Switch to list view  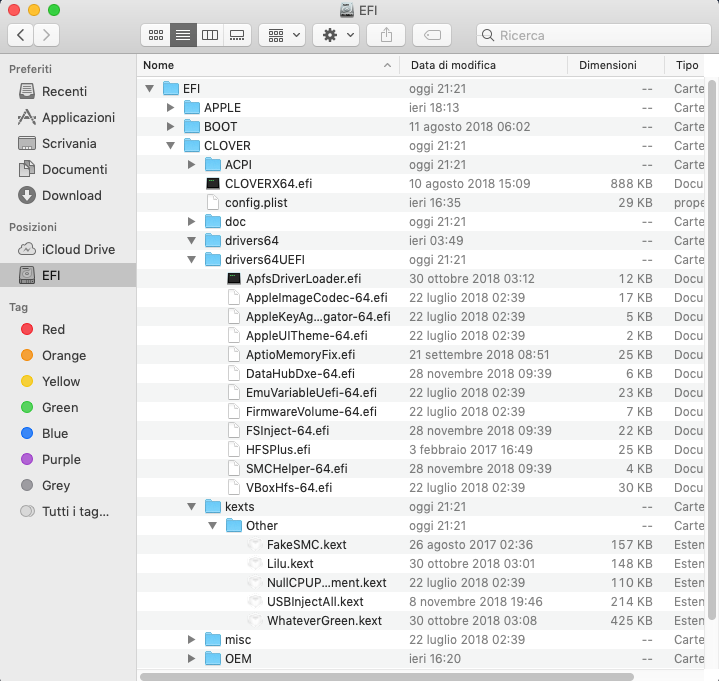[183, 35]
